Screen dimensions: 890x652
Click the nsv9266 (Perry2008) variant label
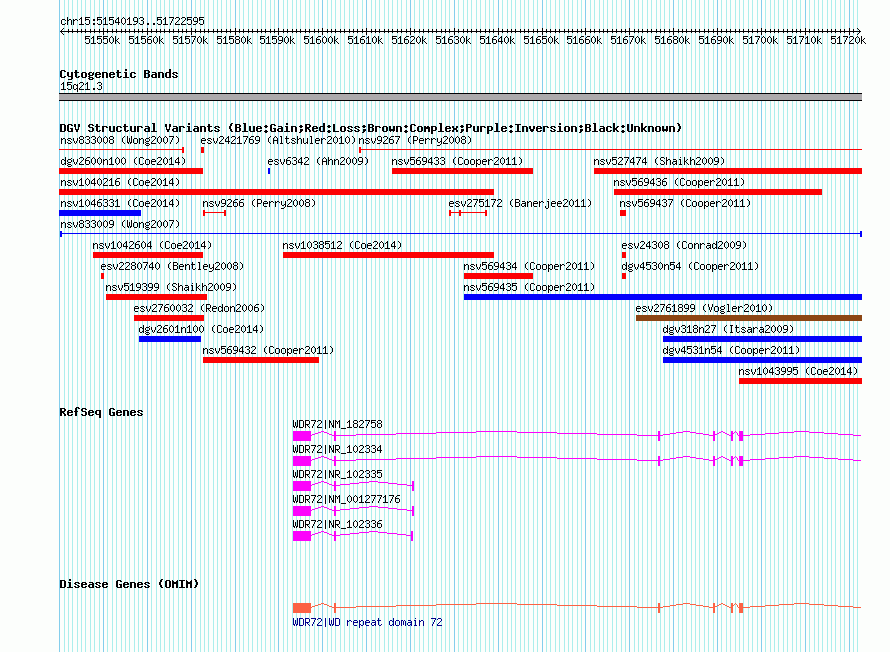click(x=259, y=203)
